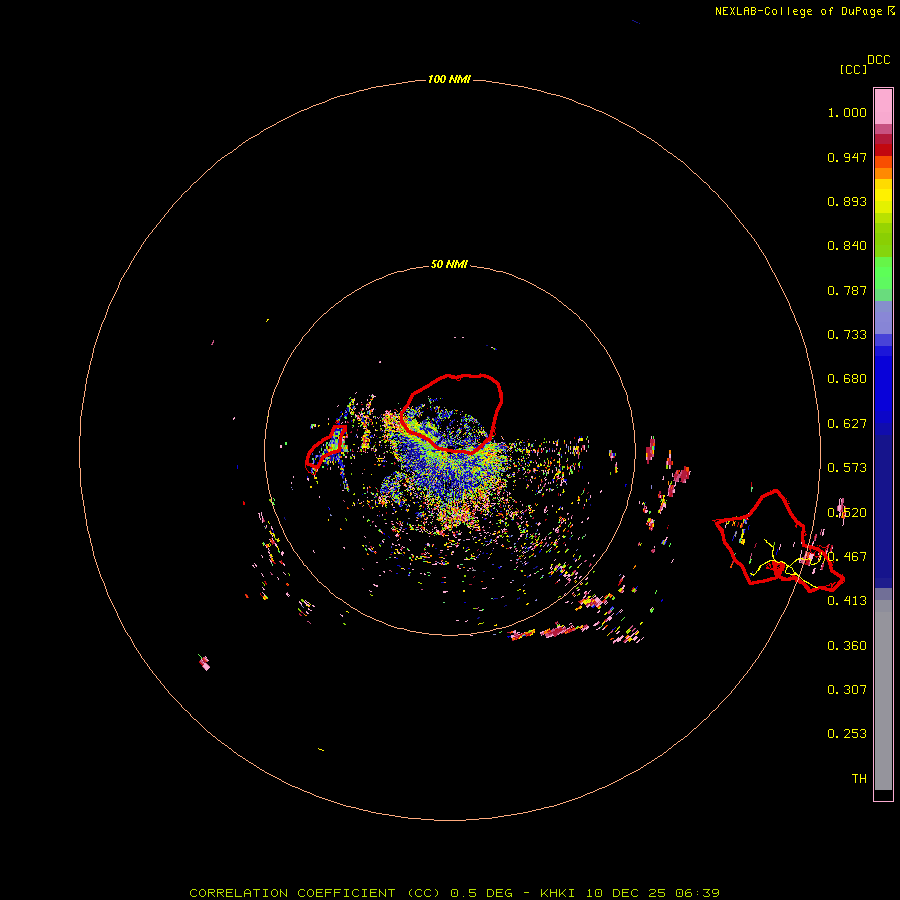
Task: Pick the red swatch on the color bar
Action: [883, 150]
